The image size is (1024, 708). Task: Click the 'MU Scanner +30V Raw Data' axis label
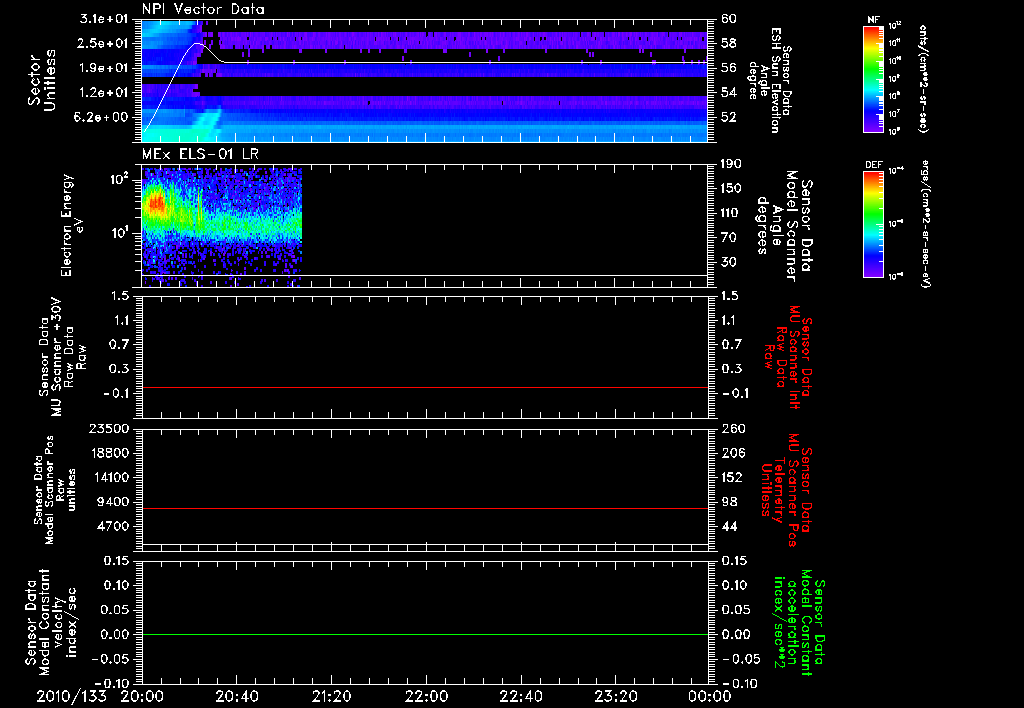[x=61, y=357]
